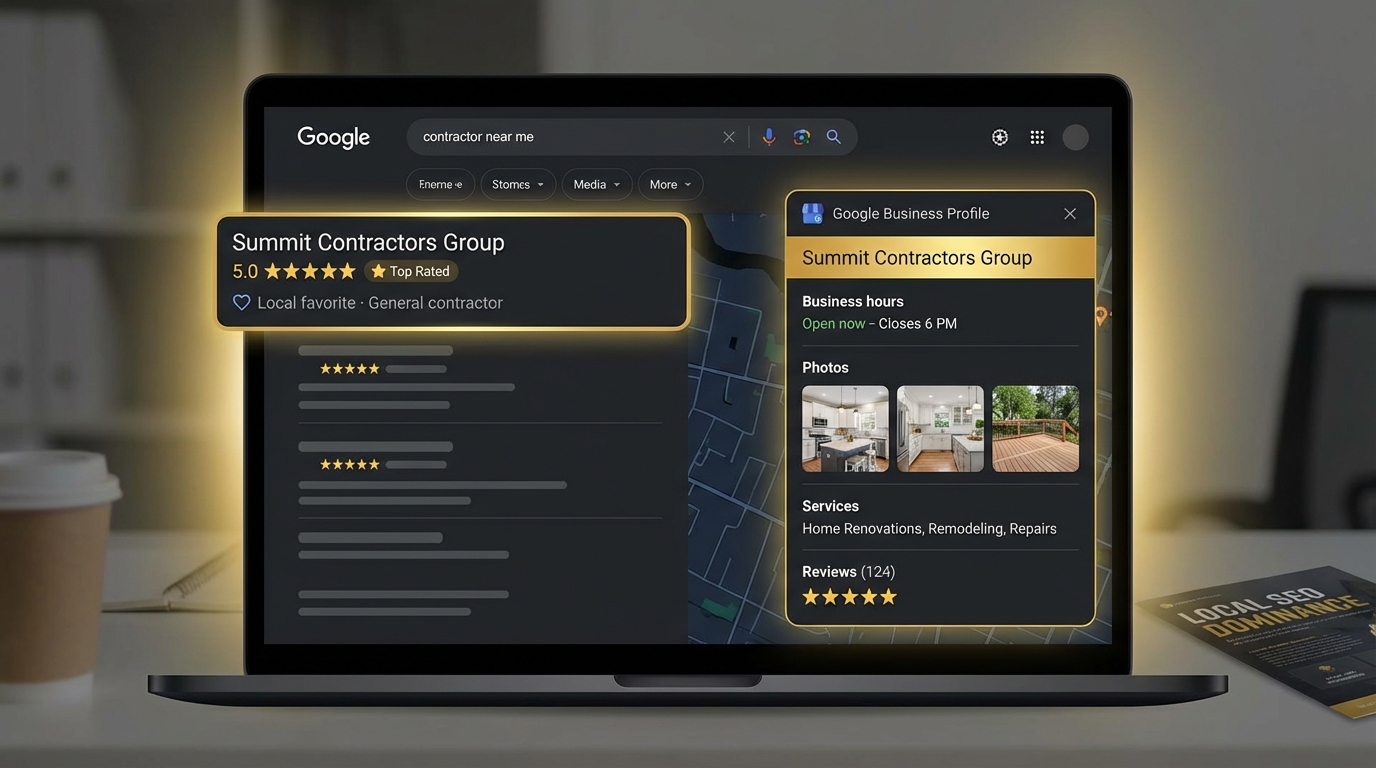Select the Summit Contractors Group result
This screenshot has width=1376, height=768.
[x=368, y=242]
